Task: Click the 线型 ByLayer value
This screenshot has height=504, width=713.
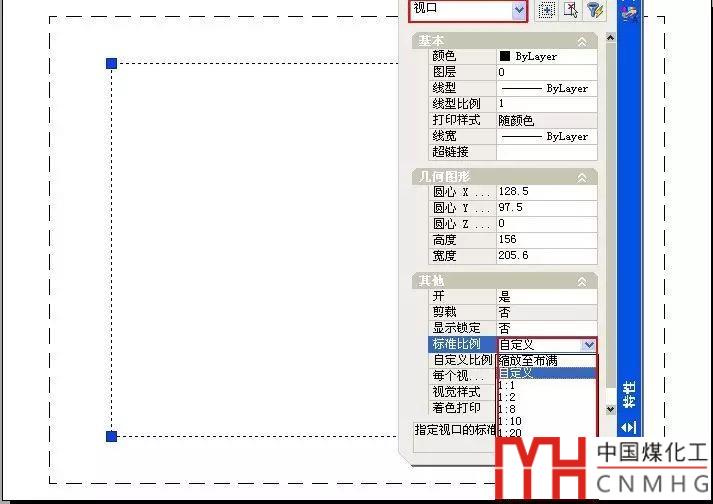Action: coord(547,88)
